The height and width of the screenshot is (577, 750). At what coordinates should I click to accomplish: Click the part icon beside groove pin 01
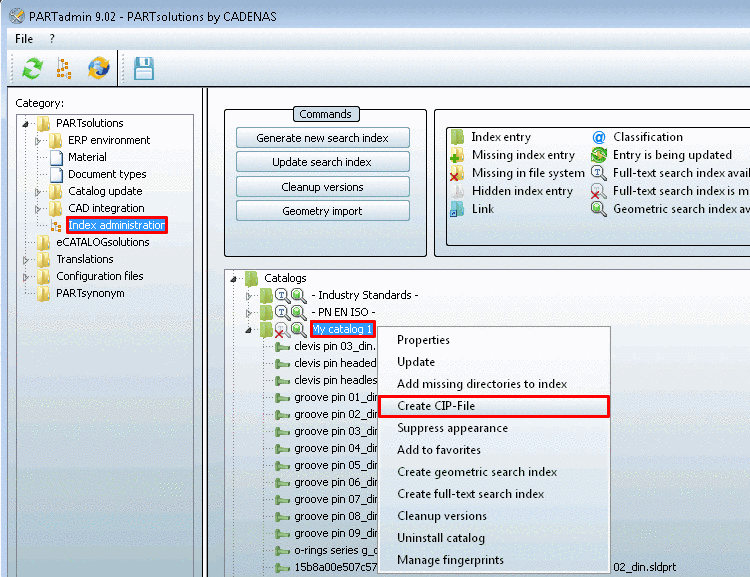point(283,398)
